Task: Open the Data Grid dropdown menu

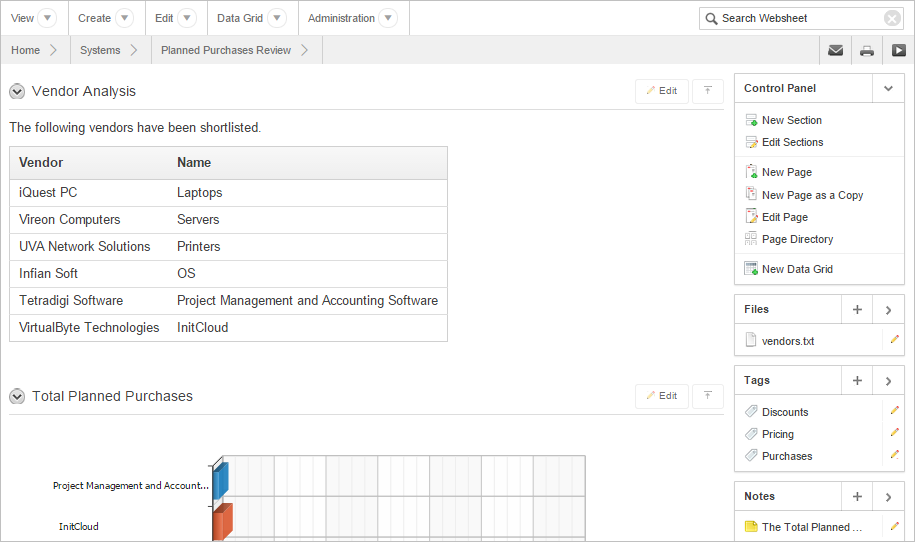Action: pyautogui.click(x=277, y=18)
